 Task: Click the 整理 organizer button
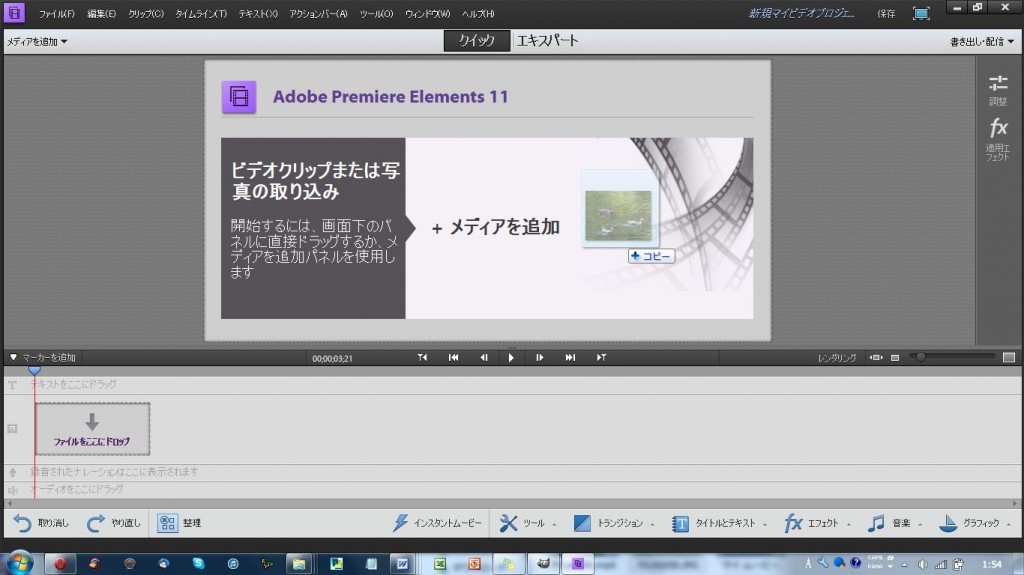coord(179,523)
